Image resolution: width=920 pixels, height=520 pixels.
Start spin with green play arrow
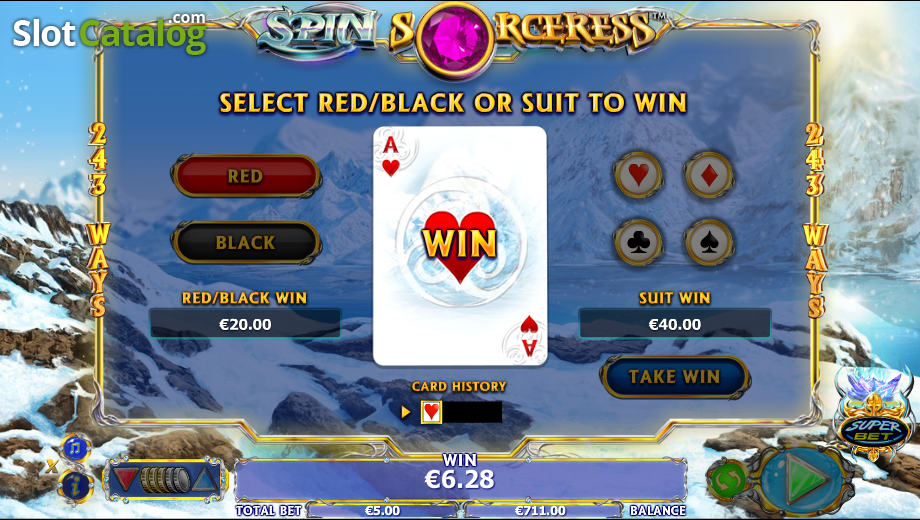coord(805,478)
